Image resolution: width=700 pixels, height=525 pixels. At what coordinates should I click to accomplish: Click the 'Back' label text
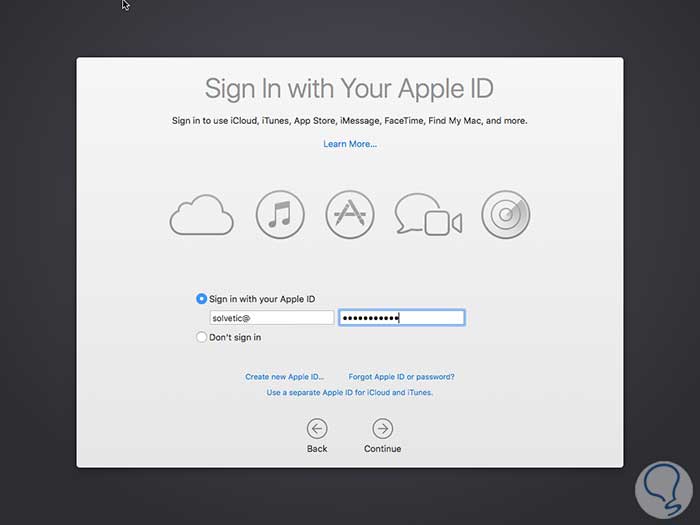317,449
